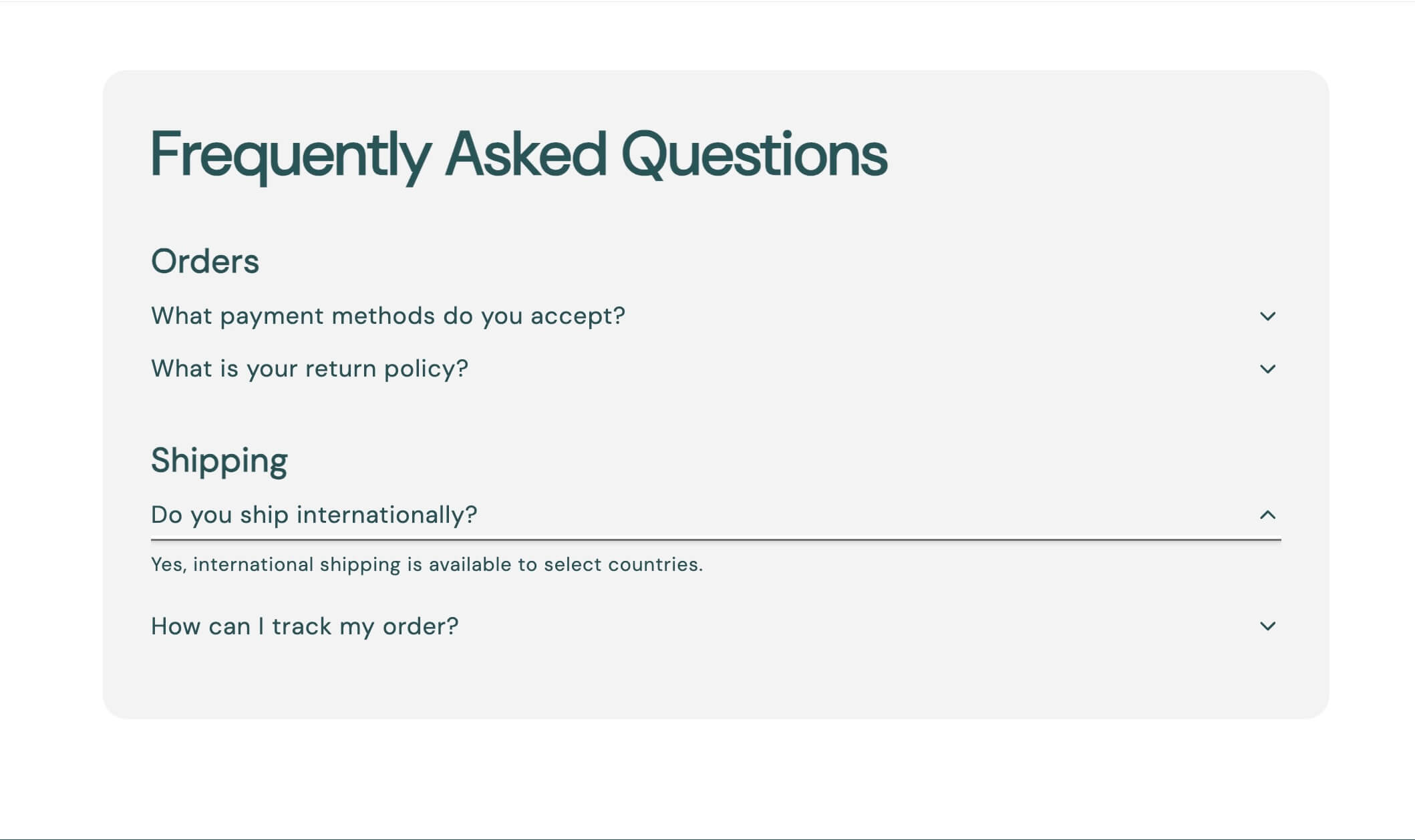
Task: Click the divider line under the open question
Action: [x=716, y=540]
